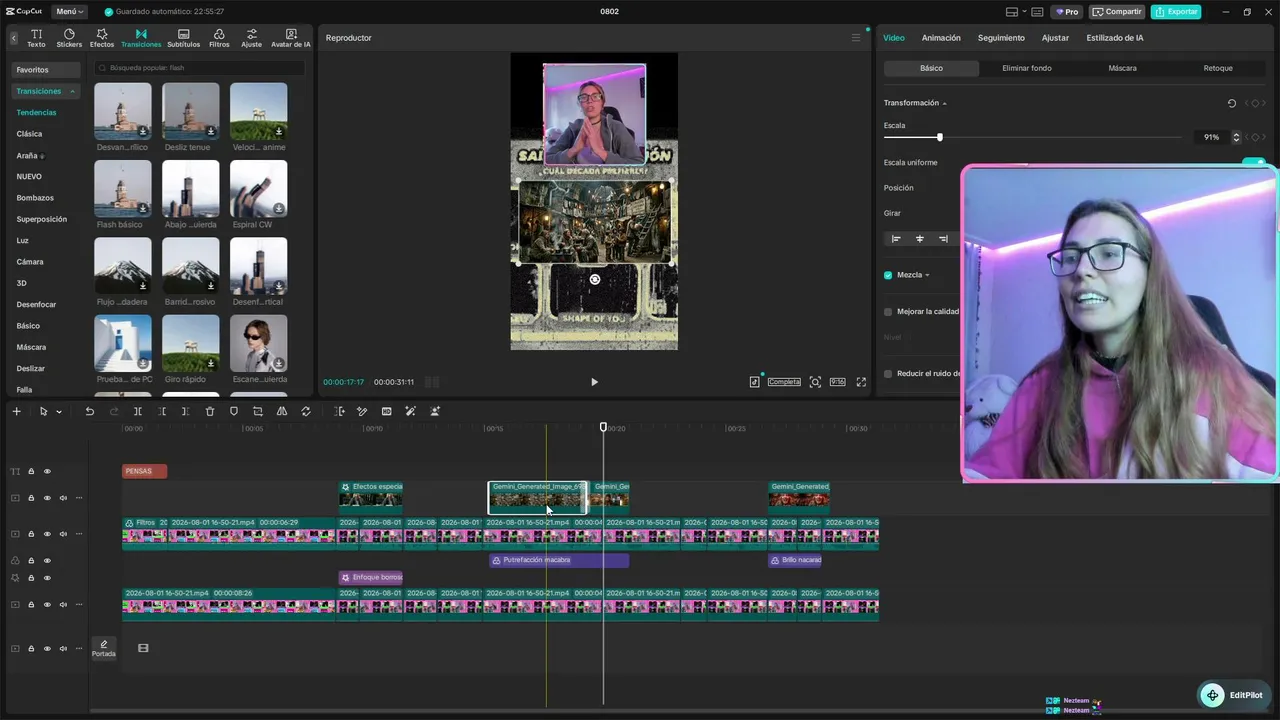The height and width of the screenshot is (720, 1280).
Task: Select the Retoque sub-tab
Action: [1218, 68]
